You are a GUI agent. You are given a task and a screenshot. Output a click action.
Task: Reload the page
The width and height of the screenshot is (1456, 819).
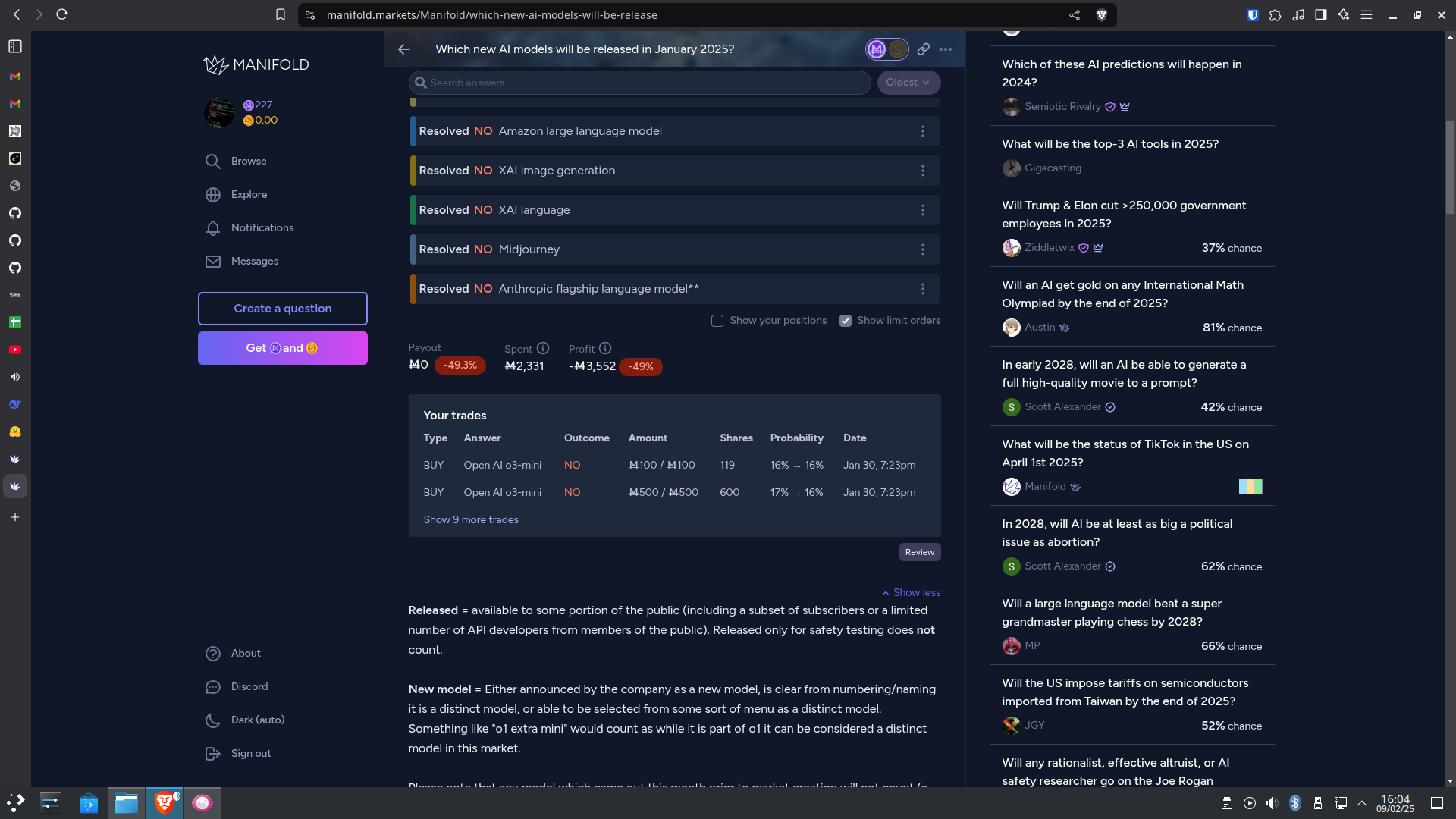(62, 14)
